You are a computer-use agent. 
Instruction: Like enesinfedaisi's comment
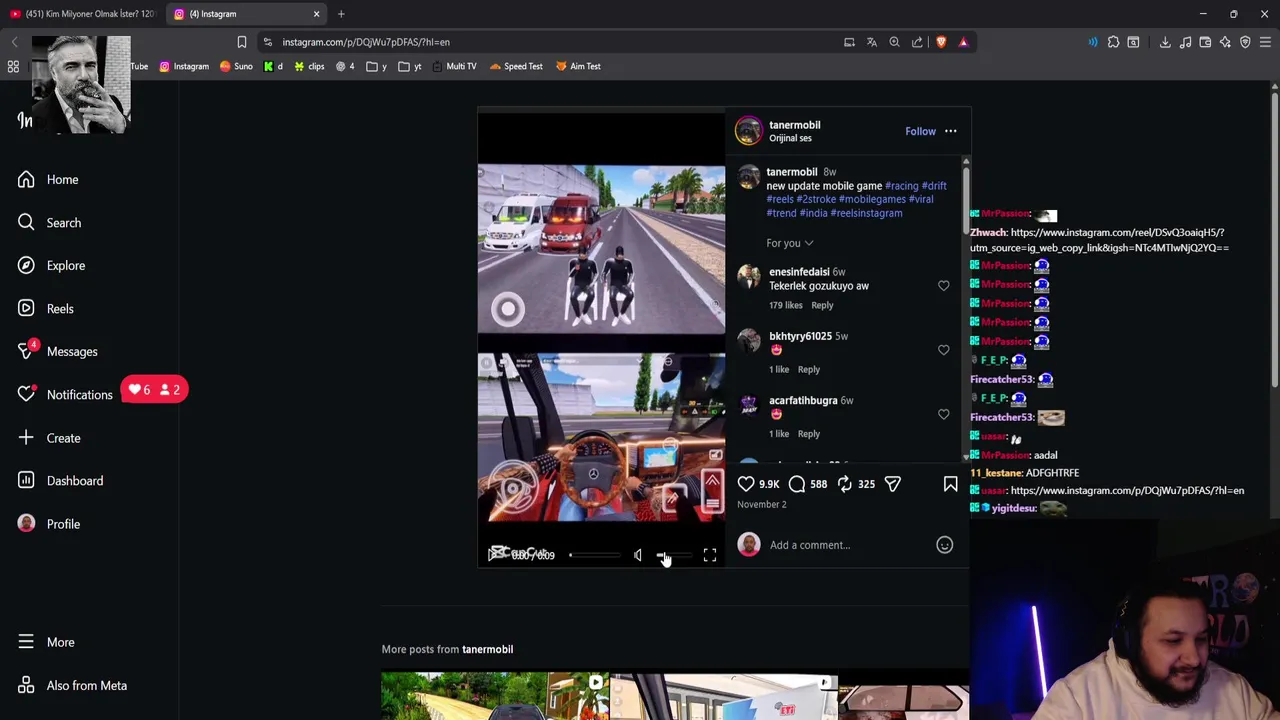click(943, 286)
